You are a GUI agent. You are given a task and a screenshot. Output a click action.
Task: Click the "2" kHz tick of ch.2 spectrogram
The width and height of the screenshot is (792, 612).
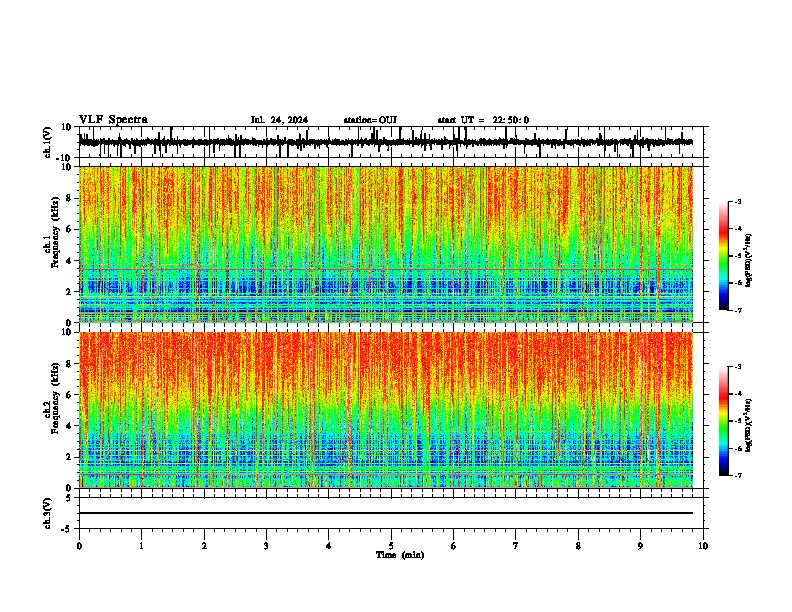(69, 457)
